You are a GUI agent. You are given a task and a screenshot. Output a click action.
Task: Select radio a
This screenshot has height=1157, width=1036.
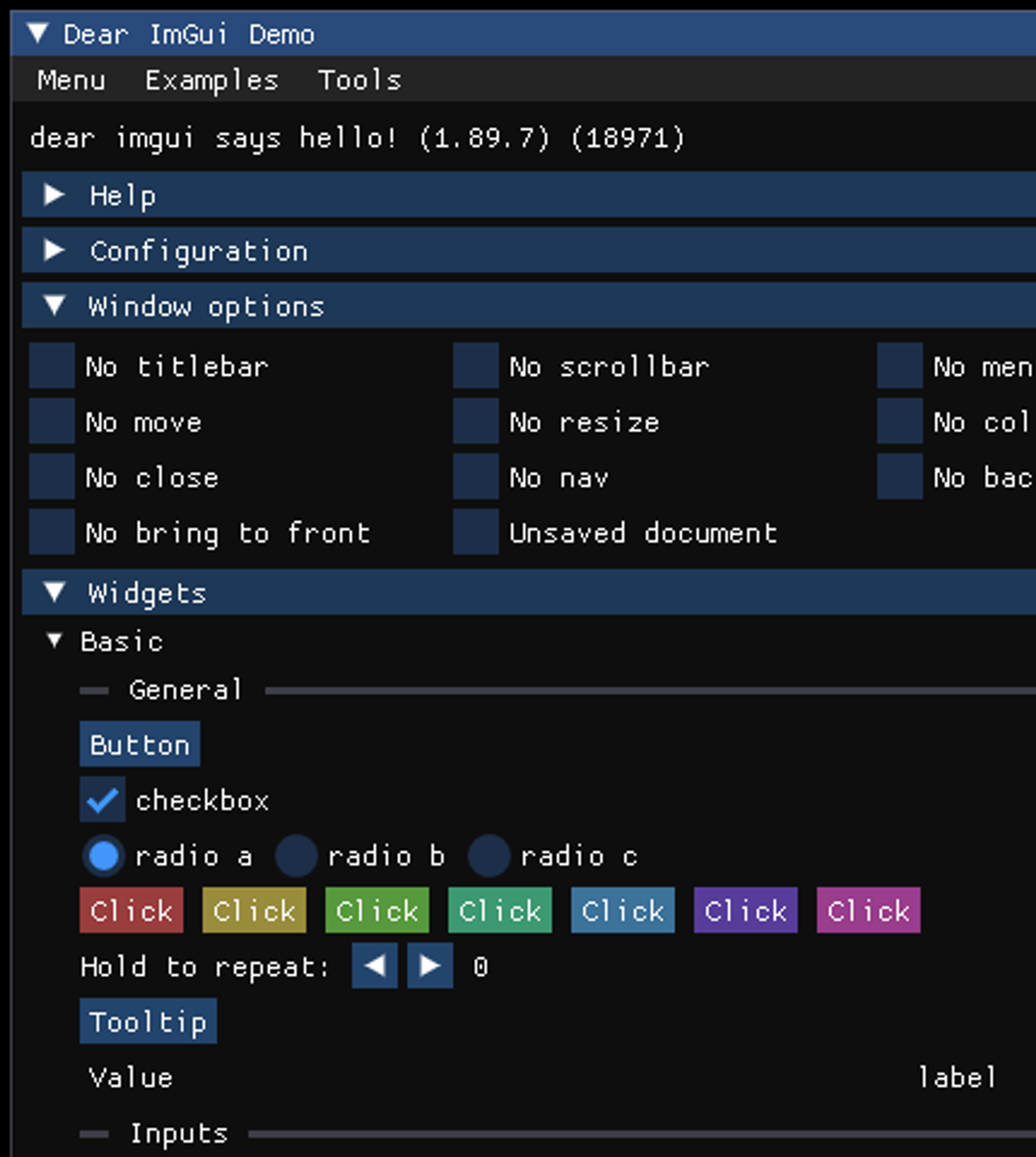(x=103, y=856)
